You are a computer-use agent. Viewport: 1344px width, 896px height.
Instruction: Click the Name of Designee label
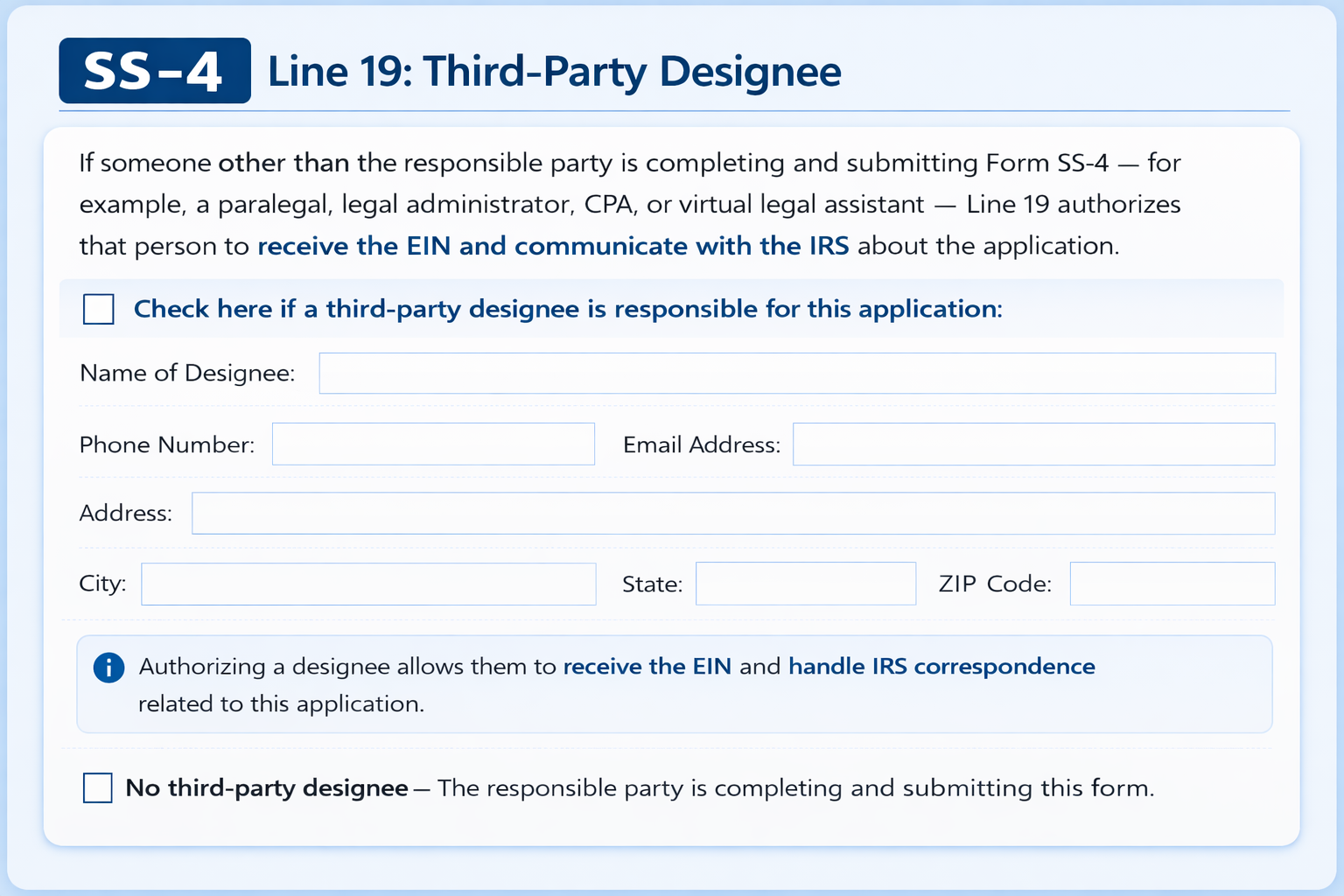point(186,373)
